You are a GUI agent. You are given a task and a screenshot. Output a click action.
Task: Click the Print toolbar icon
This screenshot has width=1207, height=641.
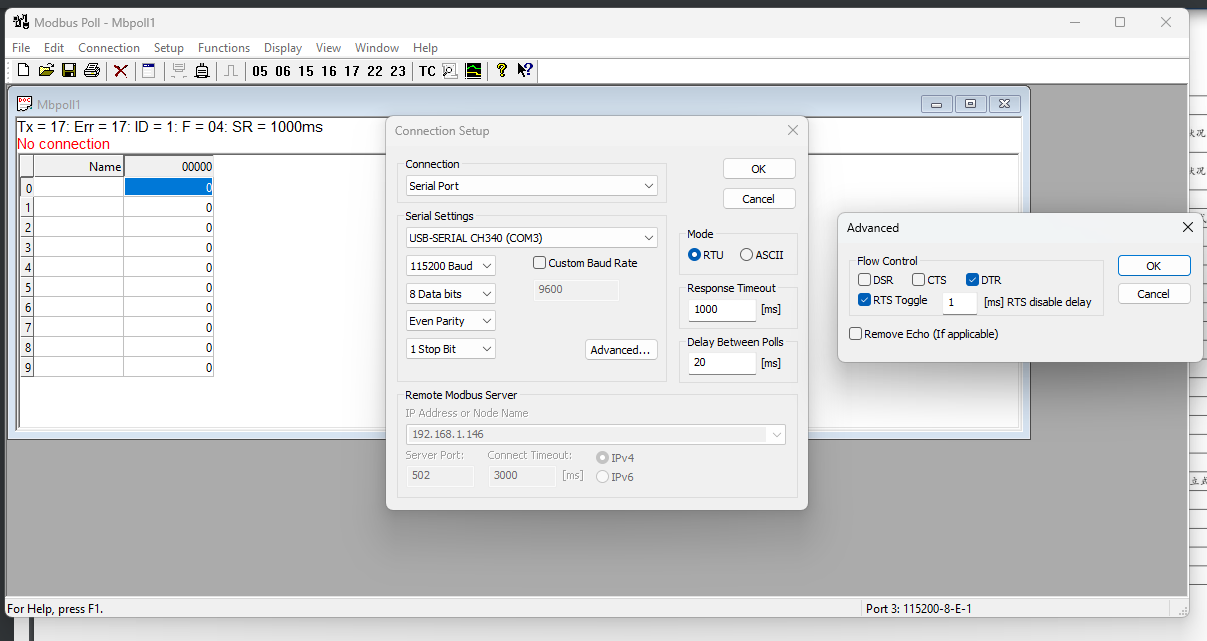[92, 71]
